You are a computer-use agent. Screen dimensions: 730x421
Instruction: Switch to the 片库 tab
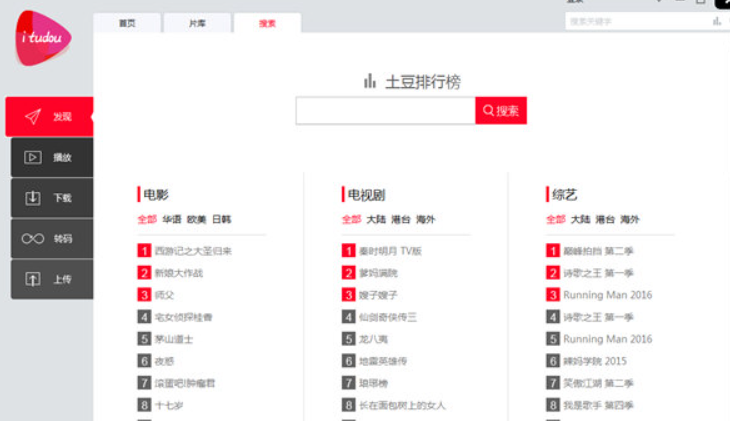click(197, 23)
